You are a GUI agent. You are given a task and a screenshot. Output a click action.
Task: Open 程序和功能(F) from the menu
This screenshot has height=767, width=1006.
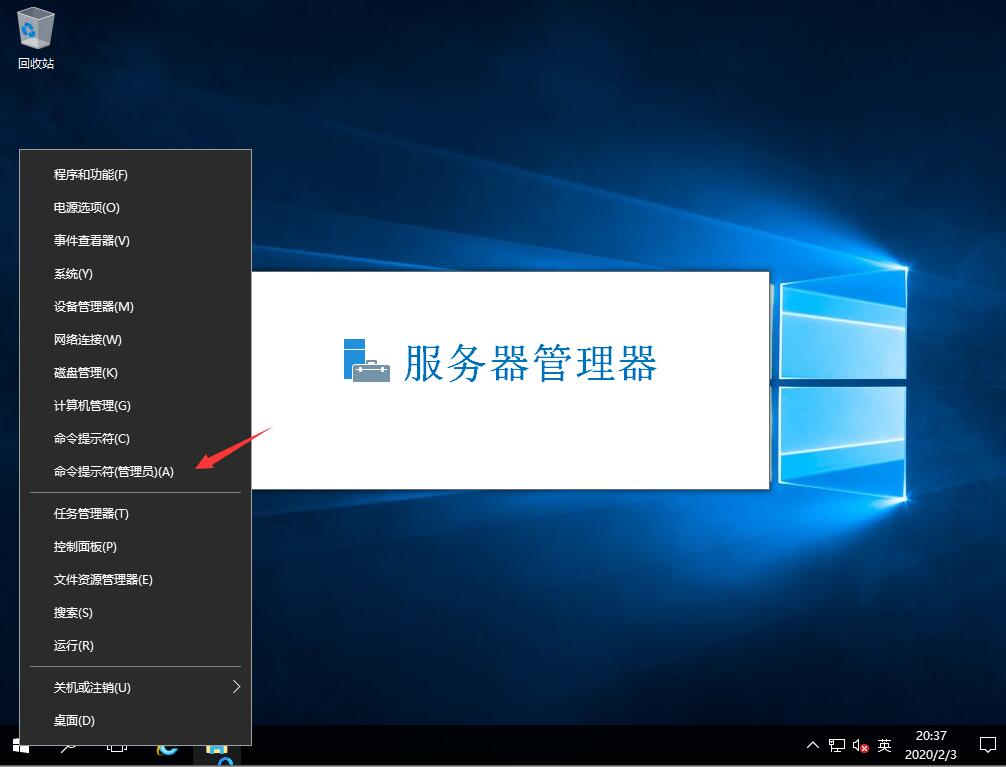pyautogui.click(x=91, y=174)
